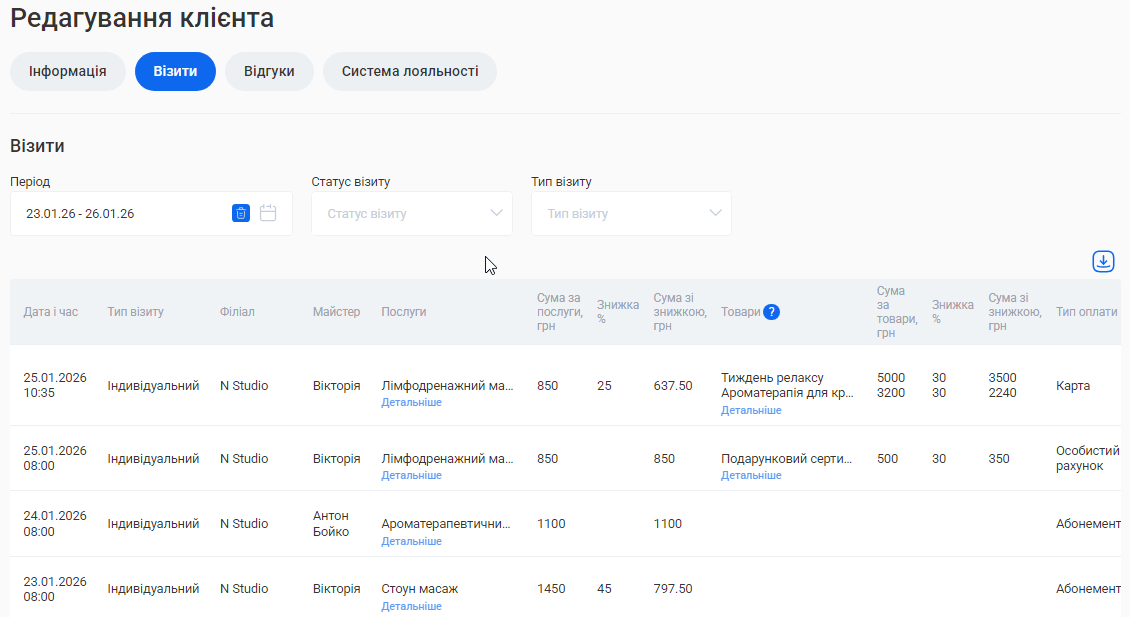Image resolution: width=1130 pixels, height=617 pixels.
Task: Open Детальніше under Тиждень релаксу goods
Action: pyautogui.click(x=751, y=411)
